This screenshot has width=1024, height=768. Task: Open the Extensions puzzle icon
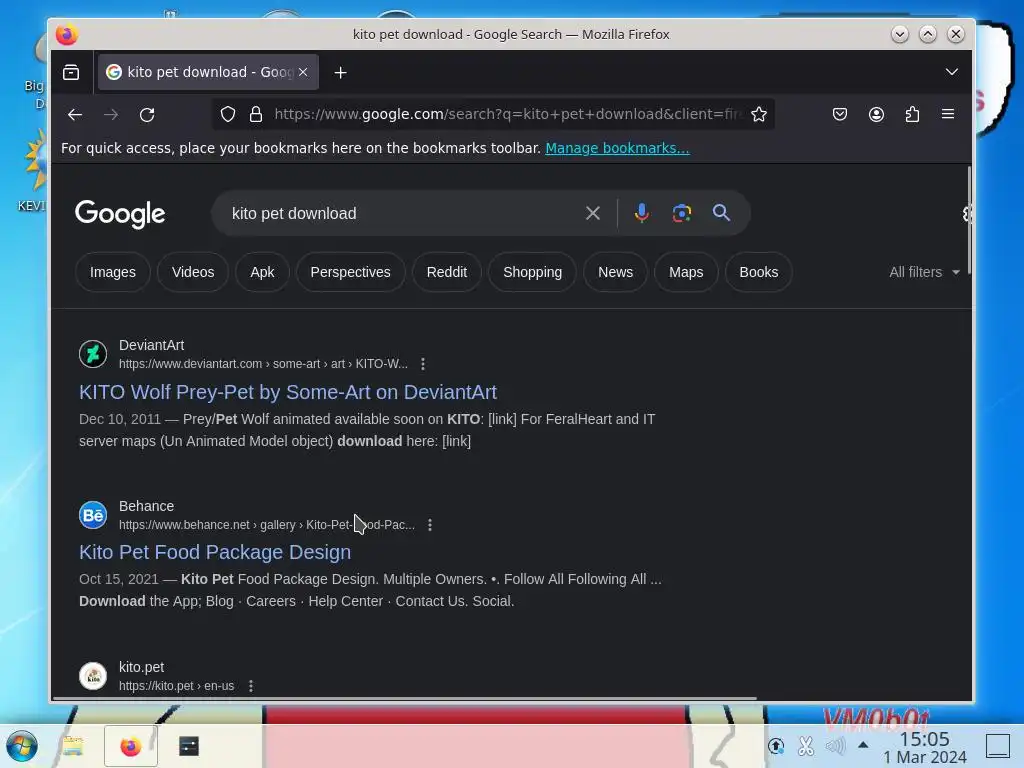click(x=912, y=114)
